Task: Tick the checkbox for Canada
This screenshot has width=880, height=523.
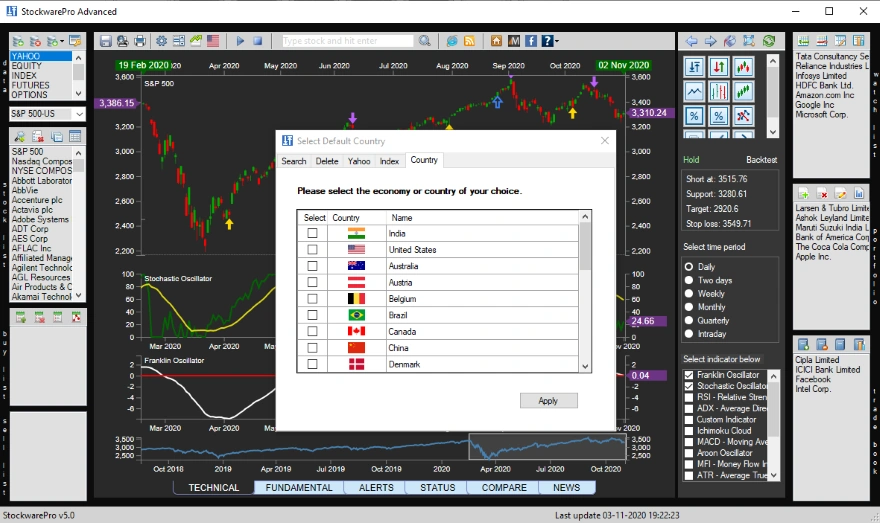Action: pos(313,331)
